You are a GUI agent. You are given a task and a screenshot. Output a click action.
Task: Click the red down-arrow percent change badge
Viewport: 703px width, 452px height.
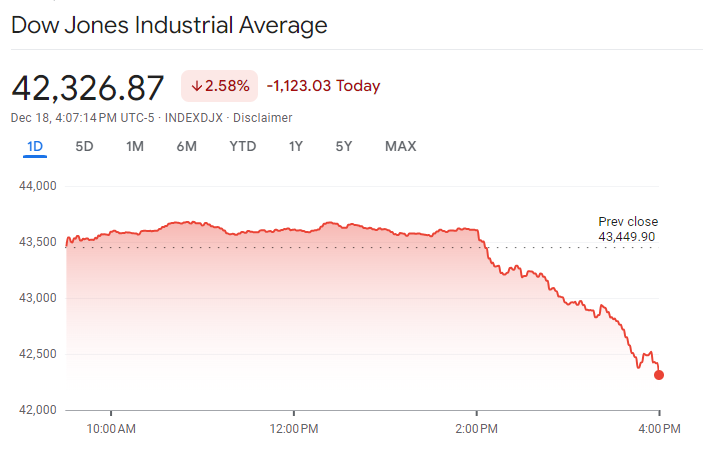219,86
